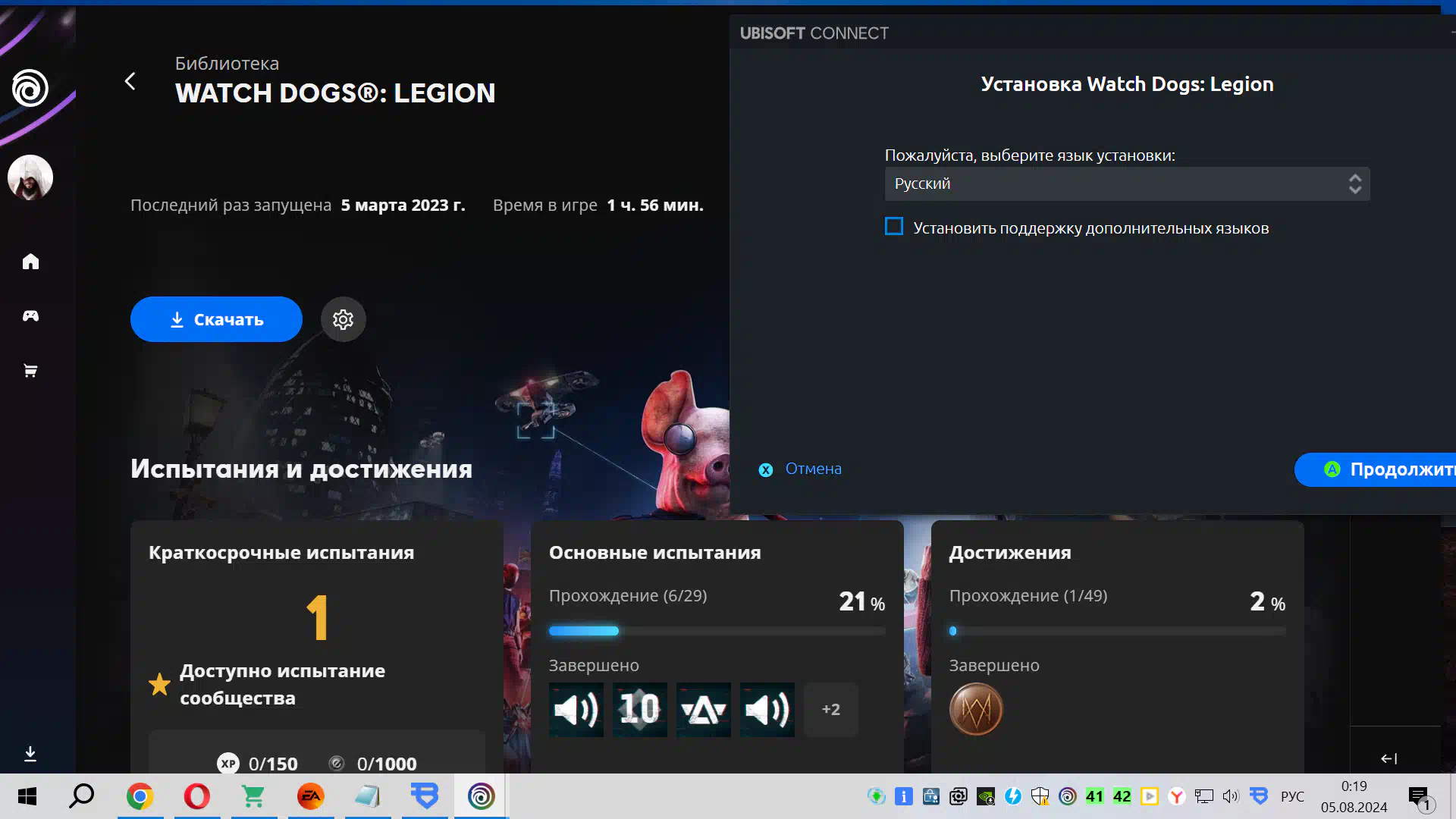This screenshot has width=1456, height=819.
Task: Enable additional language support checkbox
Action: pos(894,227)
